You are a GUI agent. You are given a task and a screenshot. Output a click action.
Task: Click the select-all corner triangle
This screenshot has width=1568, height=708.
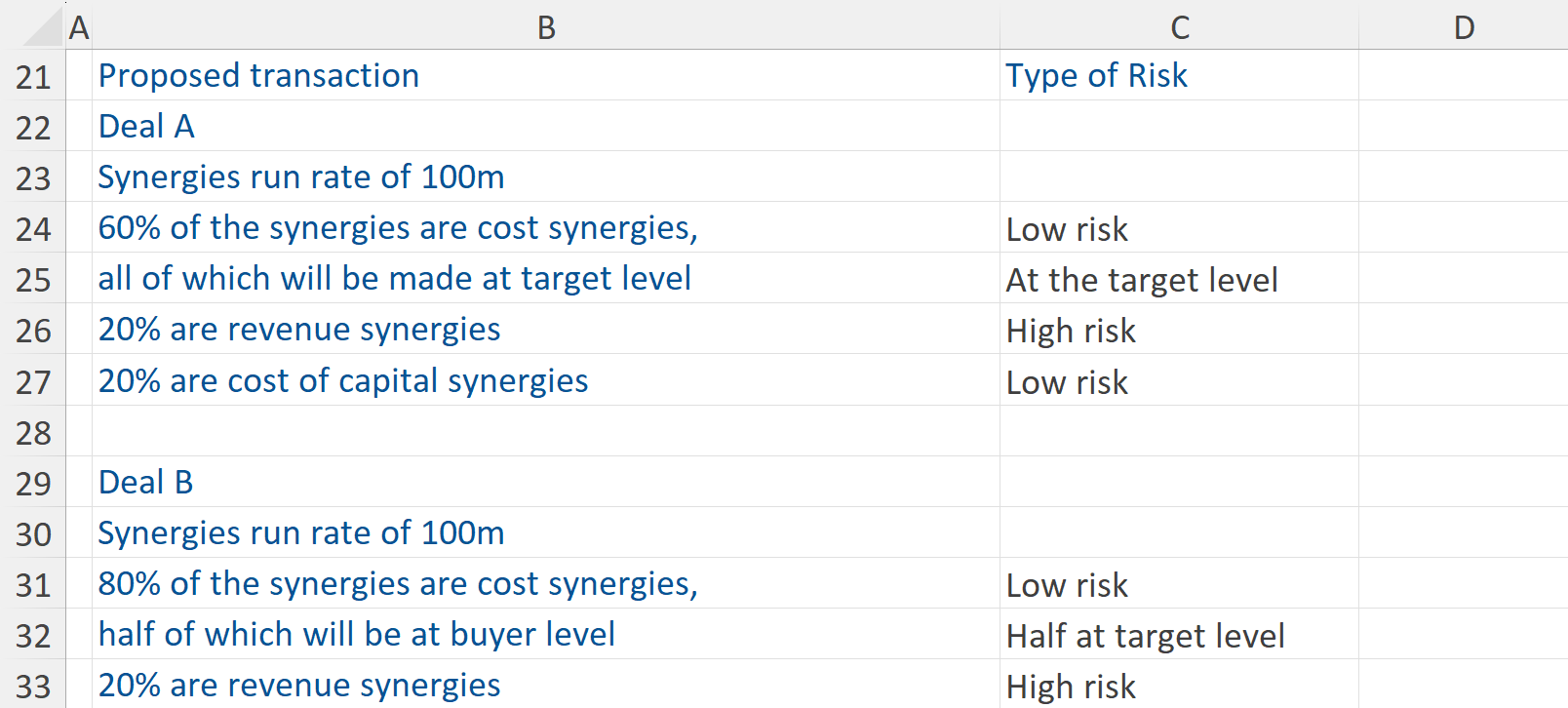click(43, 27)
